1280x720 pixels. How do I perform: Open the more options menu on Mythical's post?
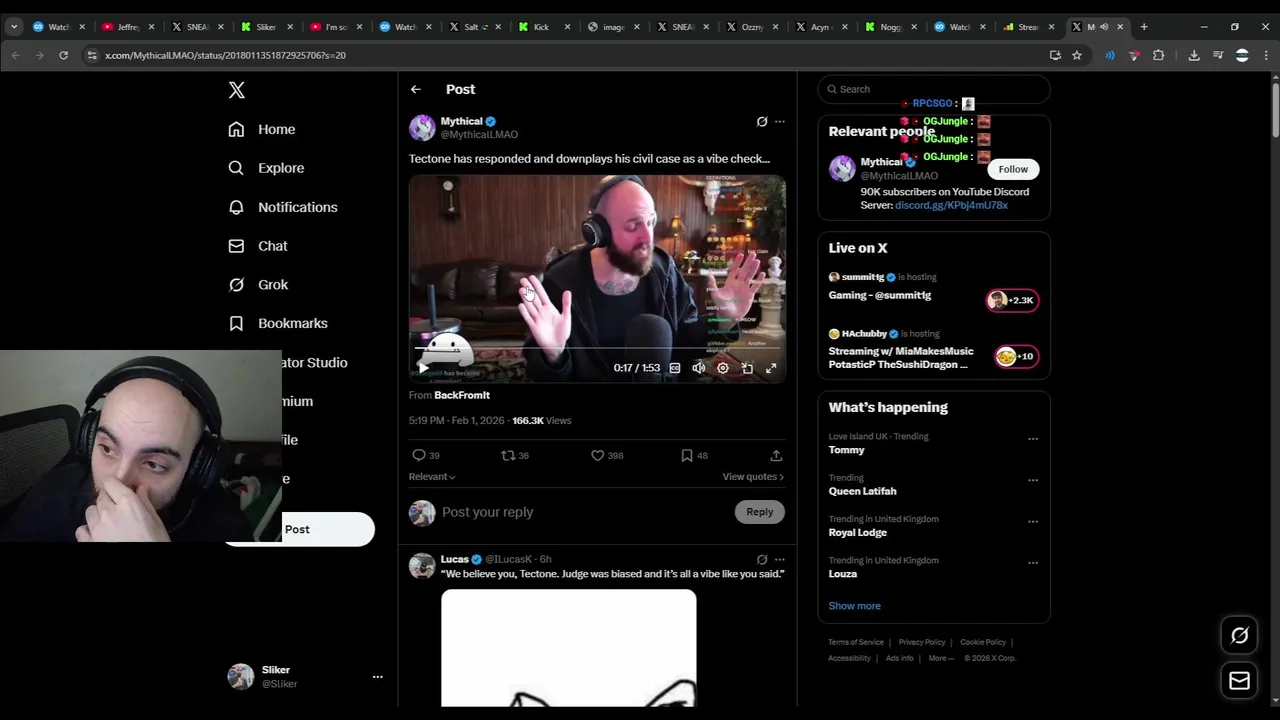coord(780,122)
